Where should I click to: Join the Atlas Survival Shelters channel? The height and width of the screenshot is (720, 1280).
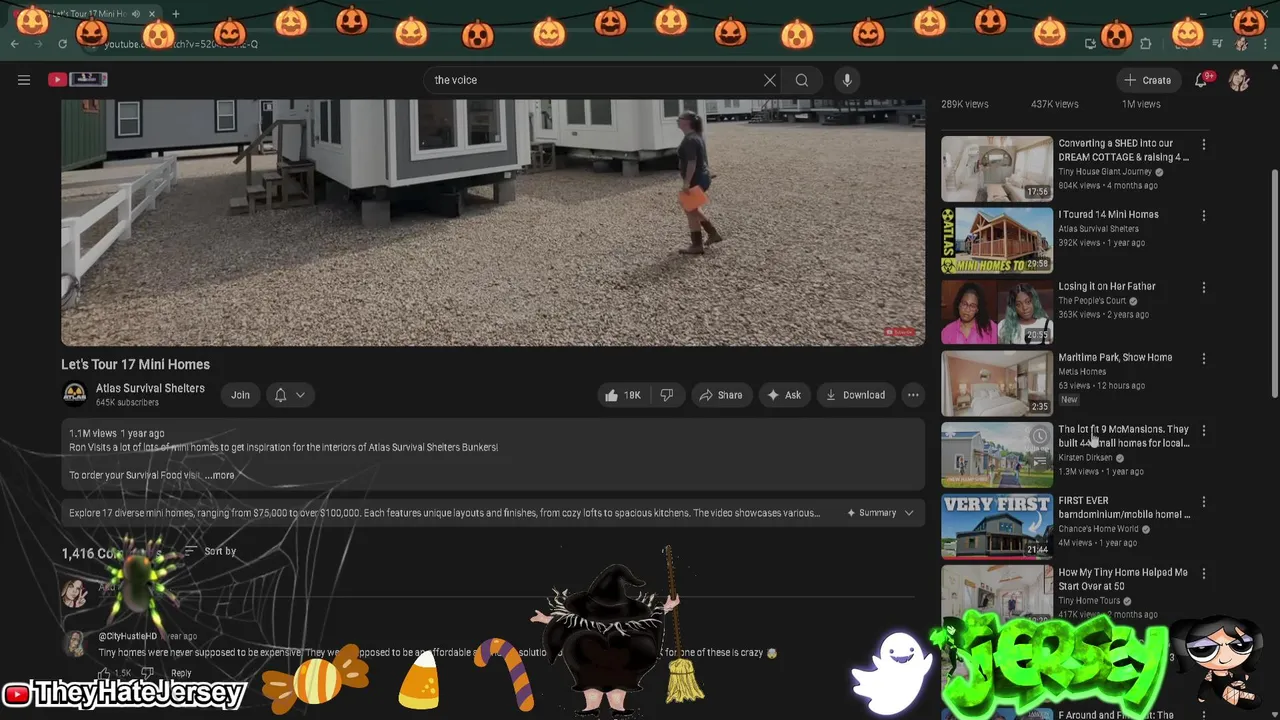tap(240, 395)
